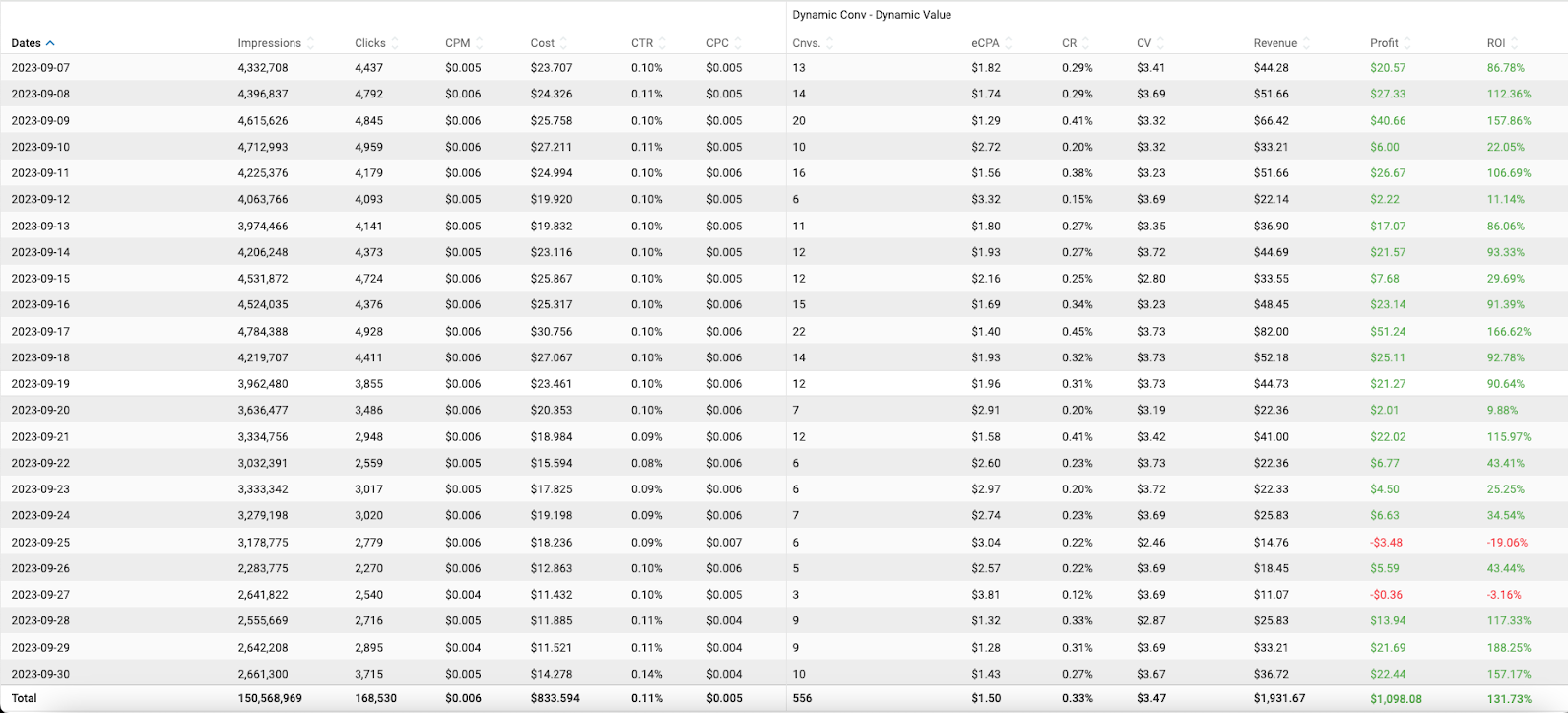
Task: Click the CPM column sort icon
Action: (479, 43)
